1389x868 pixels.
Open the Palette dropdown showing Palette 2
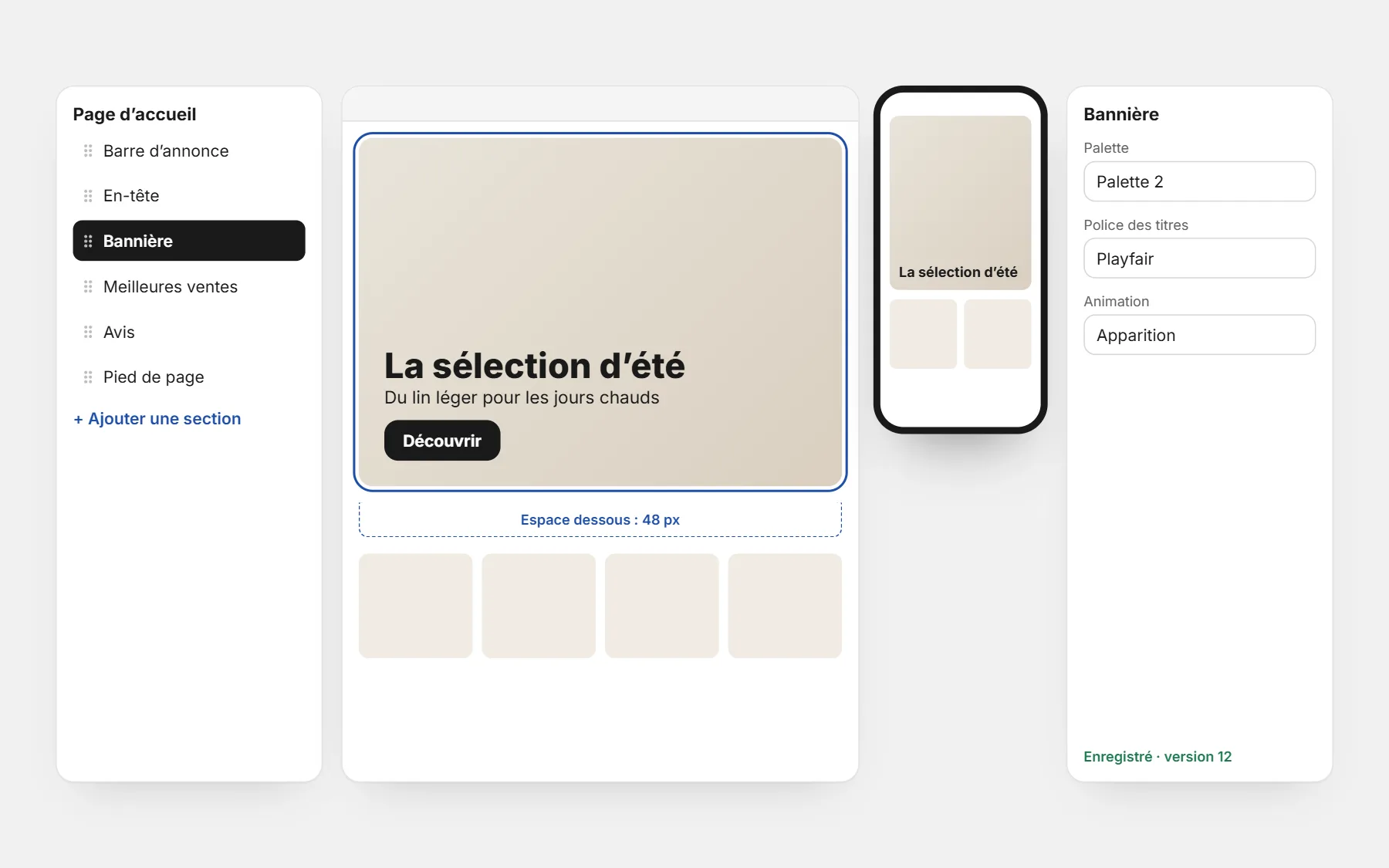[x=1199, y=181]
